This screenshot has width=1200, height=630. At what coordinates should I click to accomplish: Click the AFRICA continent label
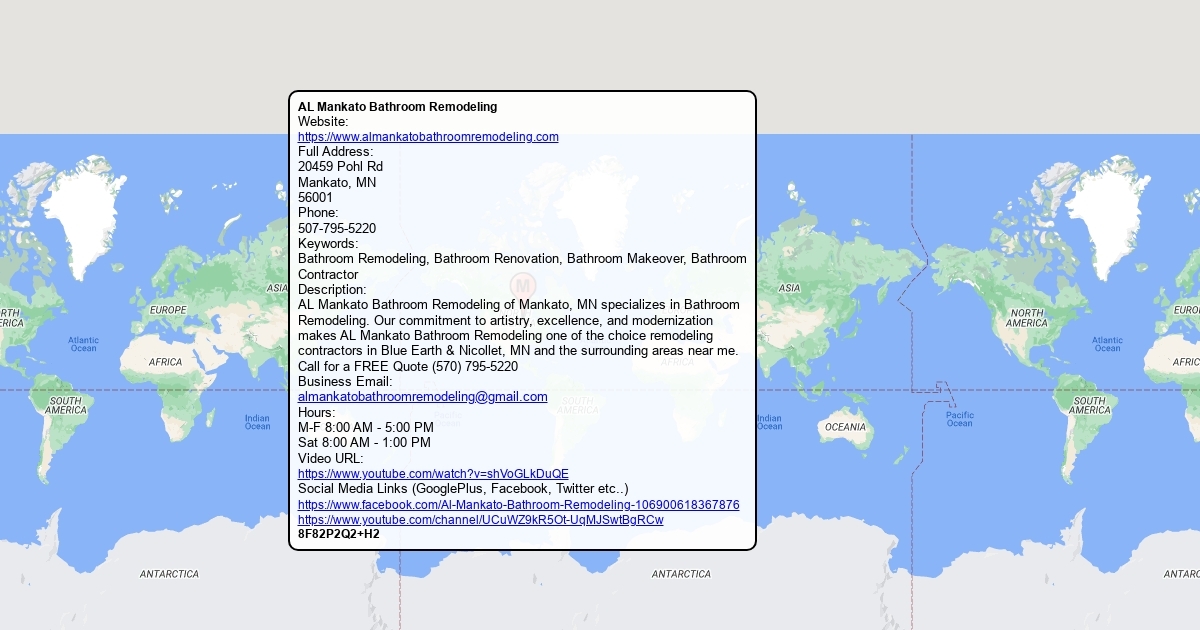(x=165, y=362)
